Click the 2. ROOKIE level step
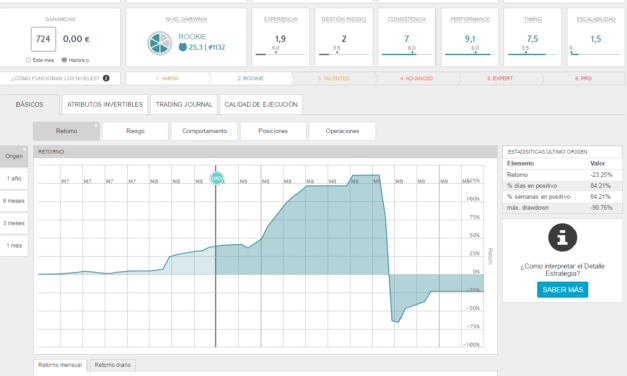The width and height of the screenshot is (627, 376). coord(251,78)
